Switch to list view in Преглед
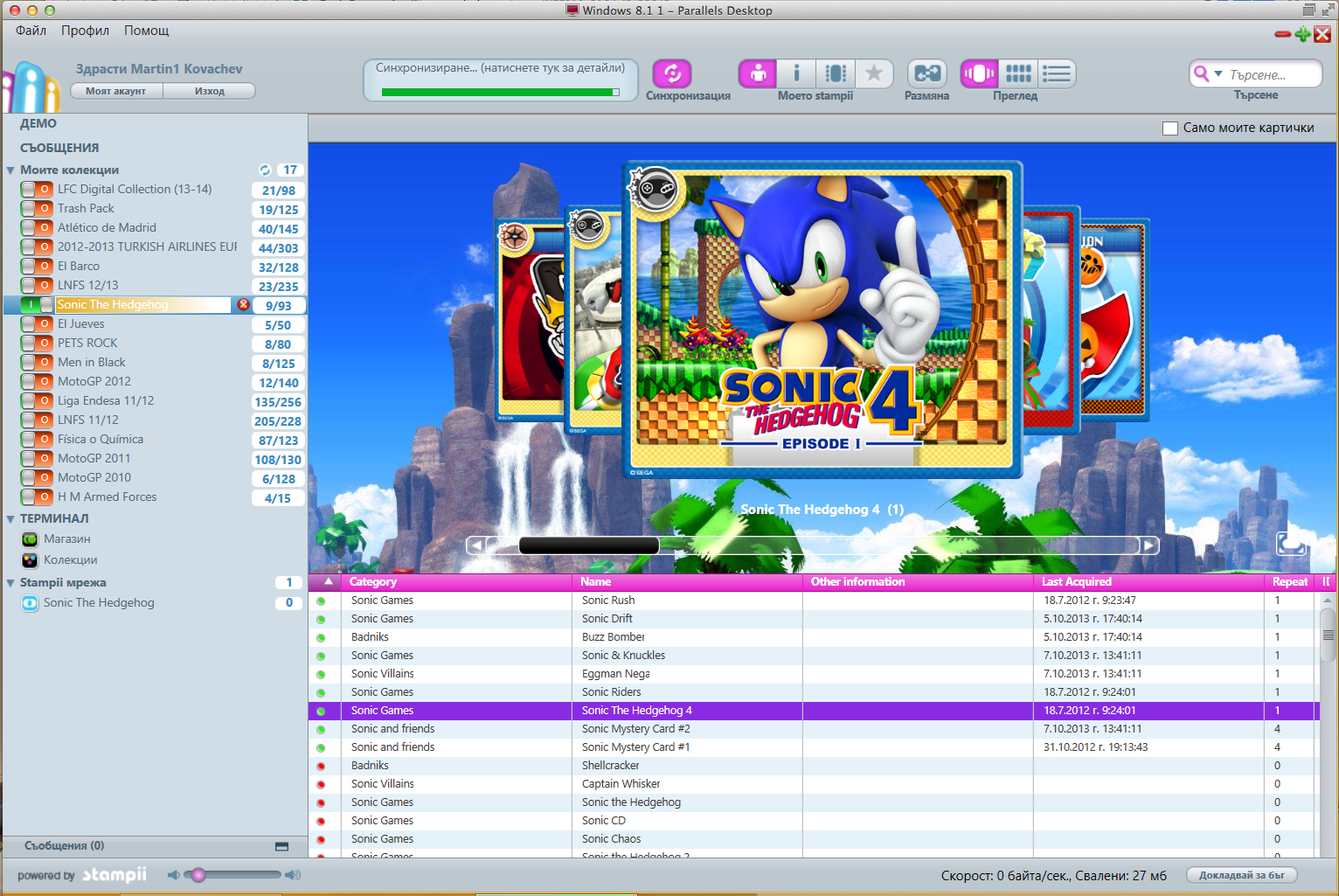This screenshot has height=896, width=1339. coord(1057,73)
